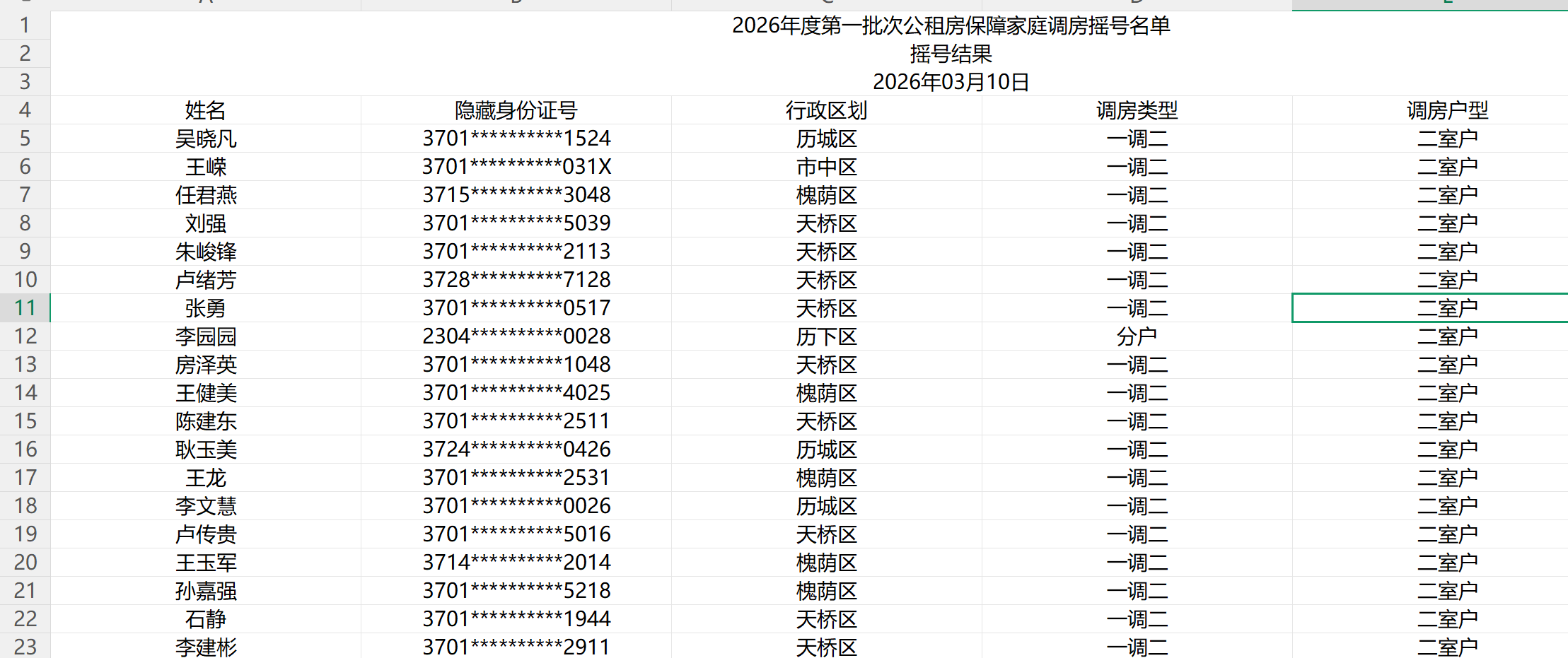Click the name cell 吴晓凡
Viewport: 1568px width, 658px height.
(x=206, y=139)
